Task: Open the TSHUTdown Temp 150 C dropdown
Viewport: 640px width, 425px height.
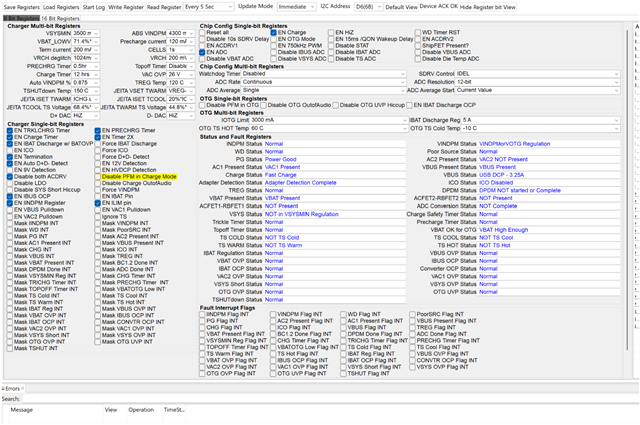Action: (x=86, y=91)
